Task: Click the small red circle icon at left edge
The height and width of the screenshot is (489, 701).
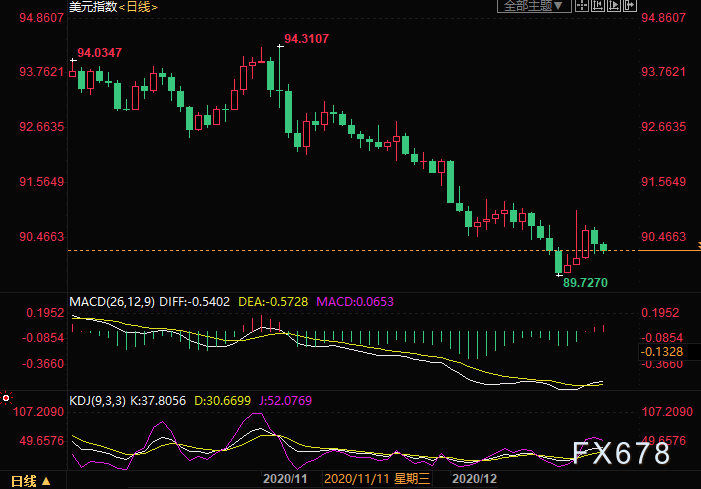Action: (6, 395)
